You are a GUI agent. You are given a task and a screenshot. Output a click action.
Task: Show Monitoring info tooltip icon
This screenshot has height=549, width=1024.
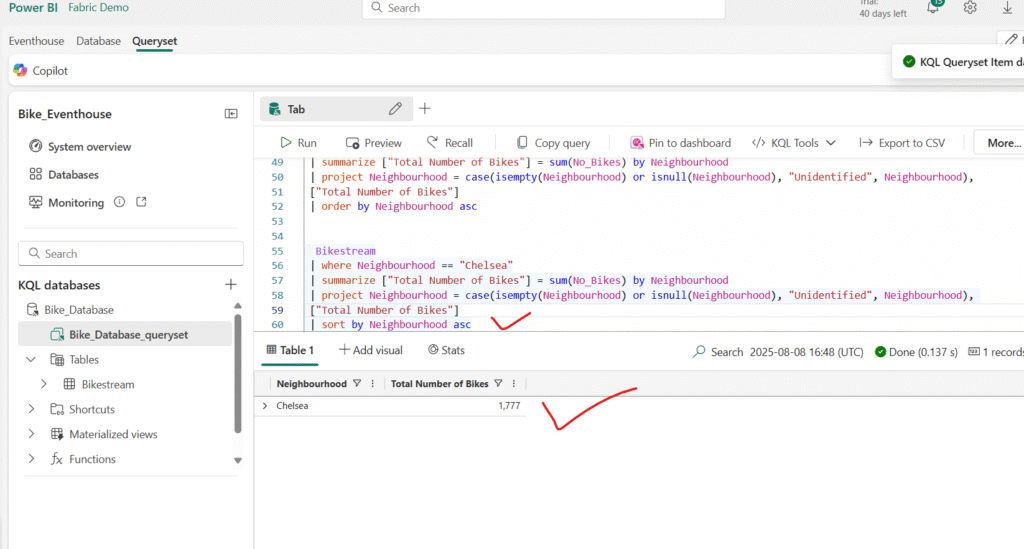pos(120,202)
